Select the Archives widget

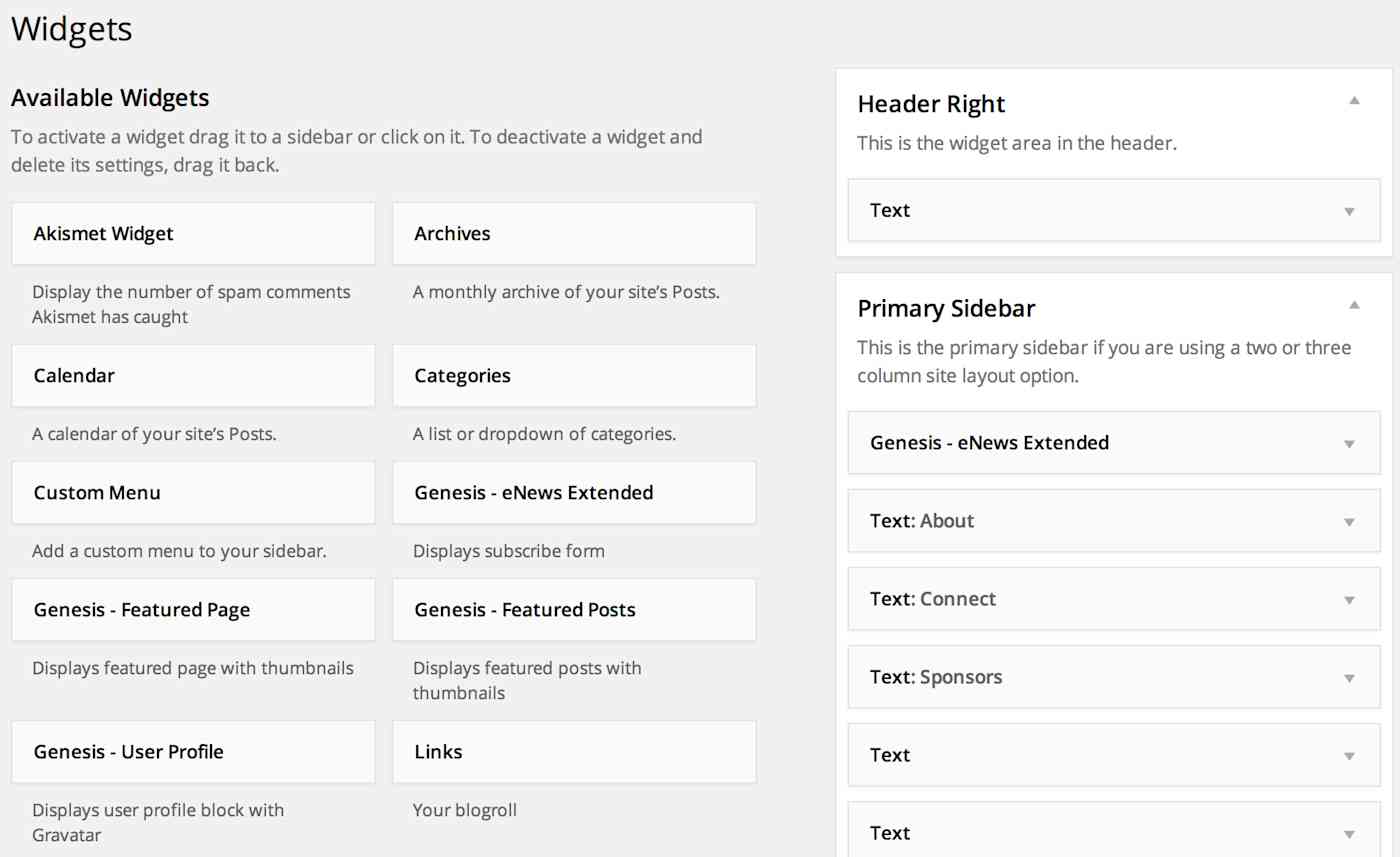(574, 234)
